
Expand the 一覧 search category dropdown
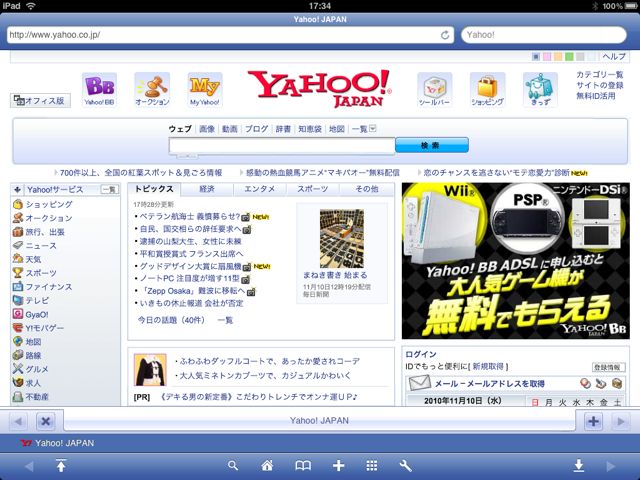pos(373,129)
